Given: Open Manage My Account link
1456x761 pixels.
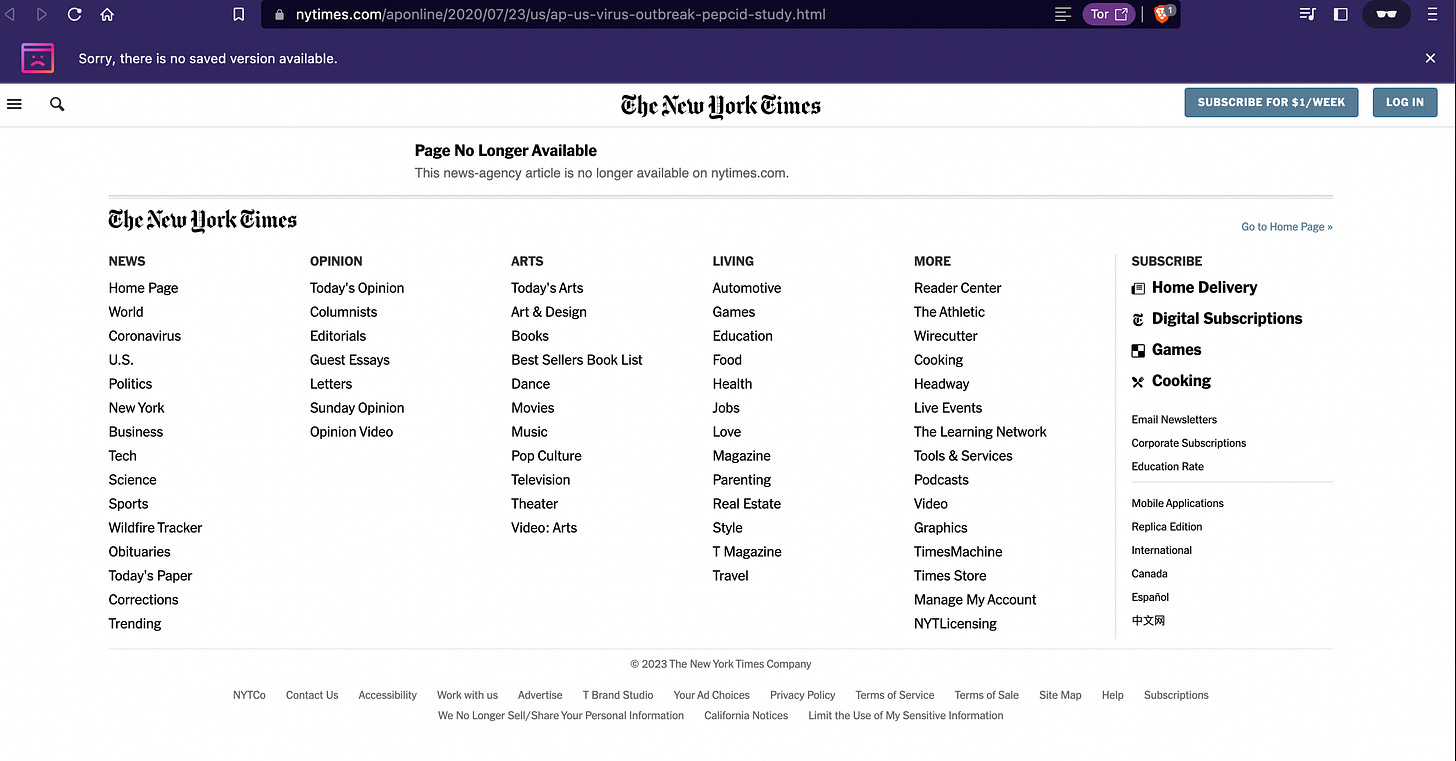Looking at the screenshot, I should tap(975, 600).
